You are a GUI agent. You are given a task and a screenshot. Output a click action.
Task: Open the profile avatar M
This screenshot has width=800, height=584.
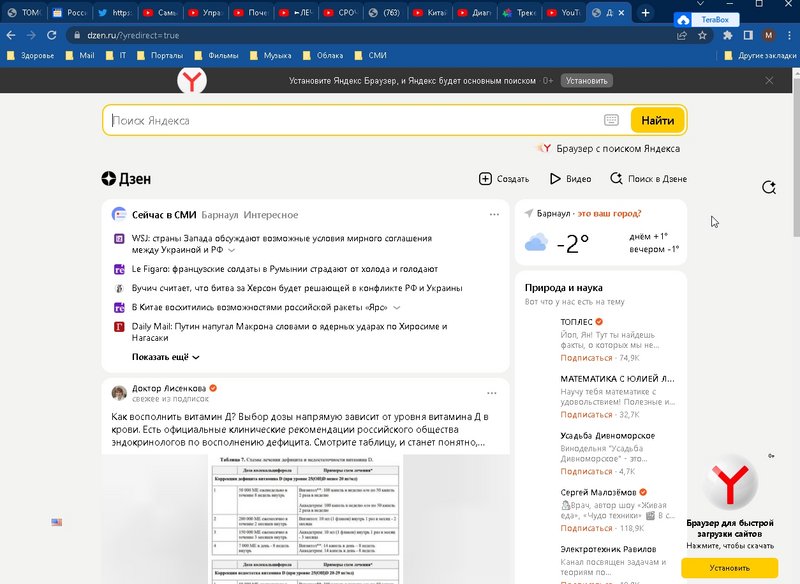click(x=768, y=35)
